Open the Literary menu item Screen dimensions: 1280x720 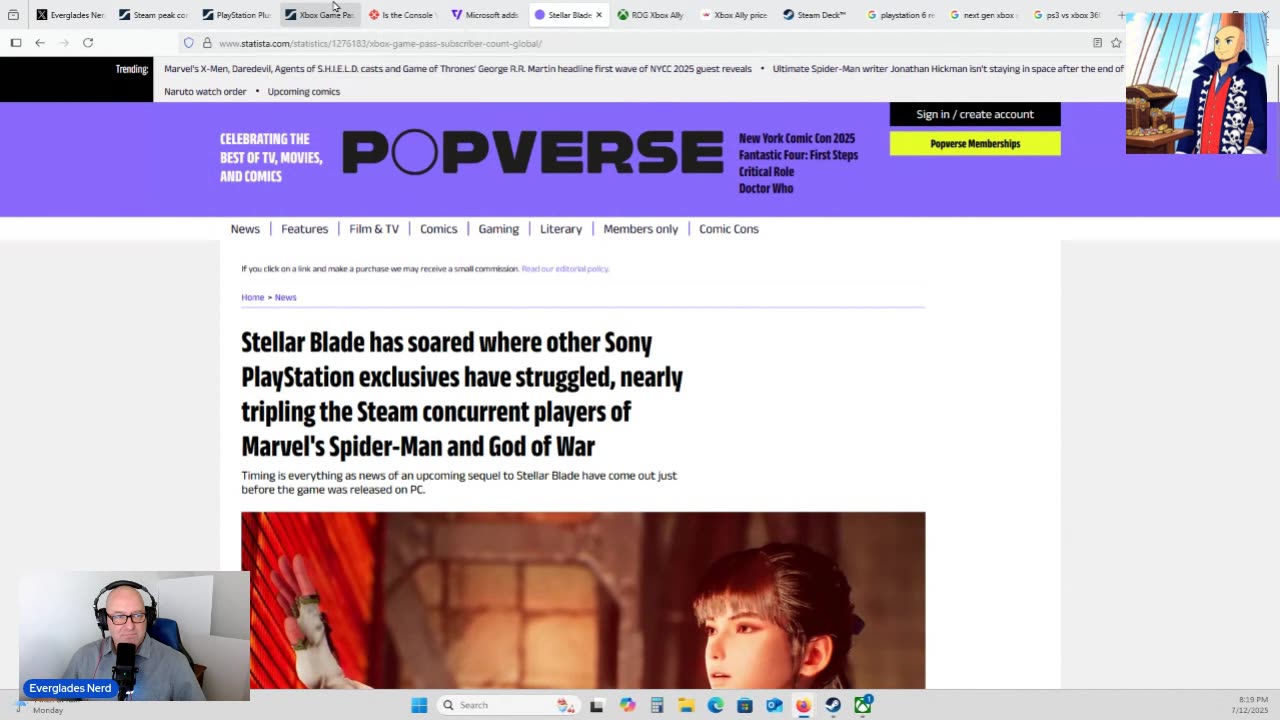(561, 229)
